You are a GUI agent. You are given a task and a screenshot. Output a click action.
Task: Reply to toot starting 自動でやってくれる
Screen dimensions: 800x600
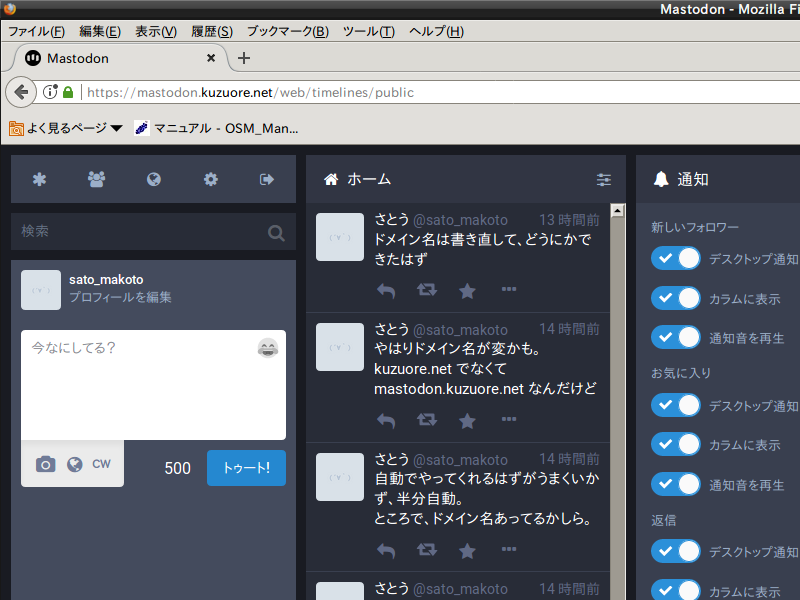(386, 551)
